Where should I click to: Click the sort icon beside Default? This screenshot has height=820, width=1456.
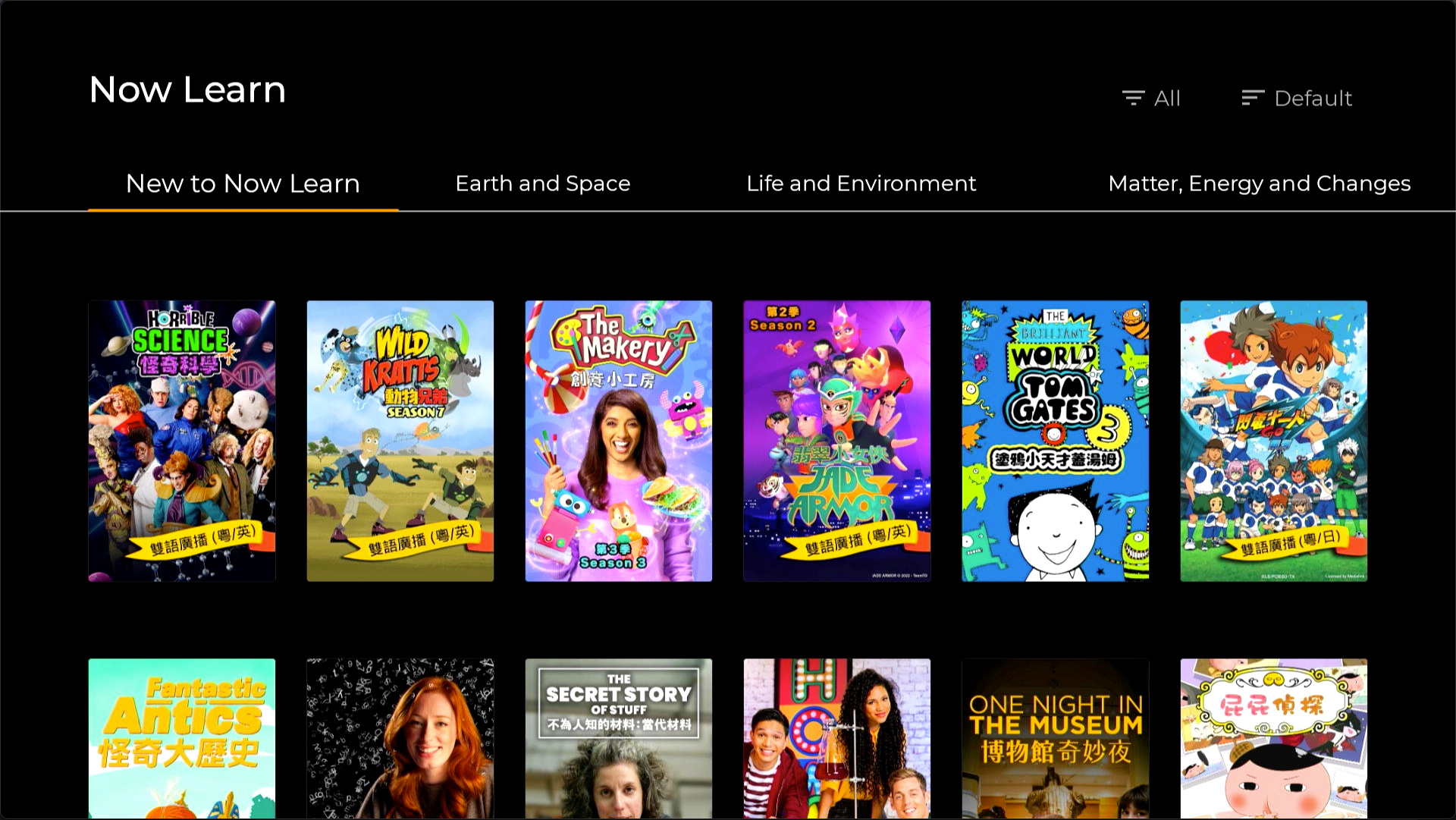[1252, 98]
